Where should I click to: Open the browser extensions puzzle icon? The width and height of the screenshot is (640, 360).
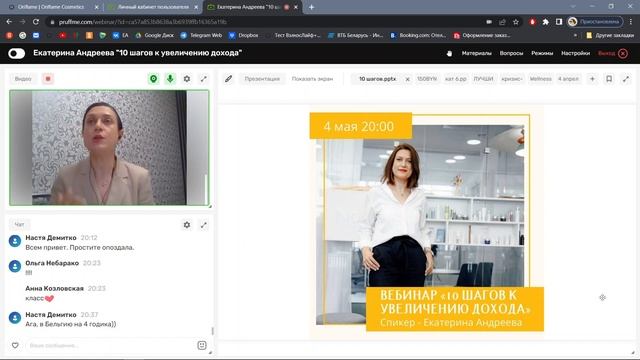coord(546,22)
